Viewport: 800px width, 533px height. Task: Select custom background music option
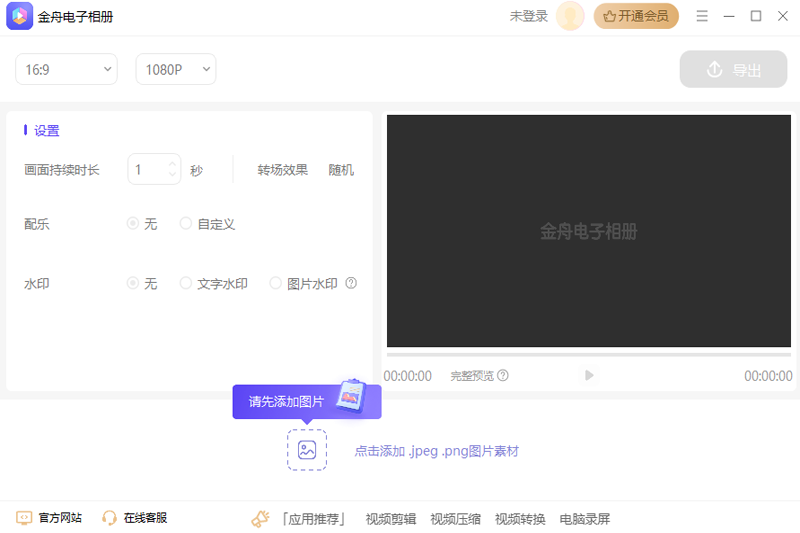(x=186, y=224)
